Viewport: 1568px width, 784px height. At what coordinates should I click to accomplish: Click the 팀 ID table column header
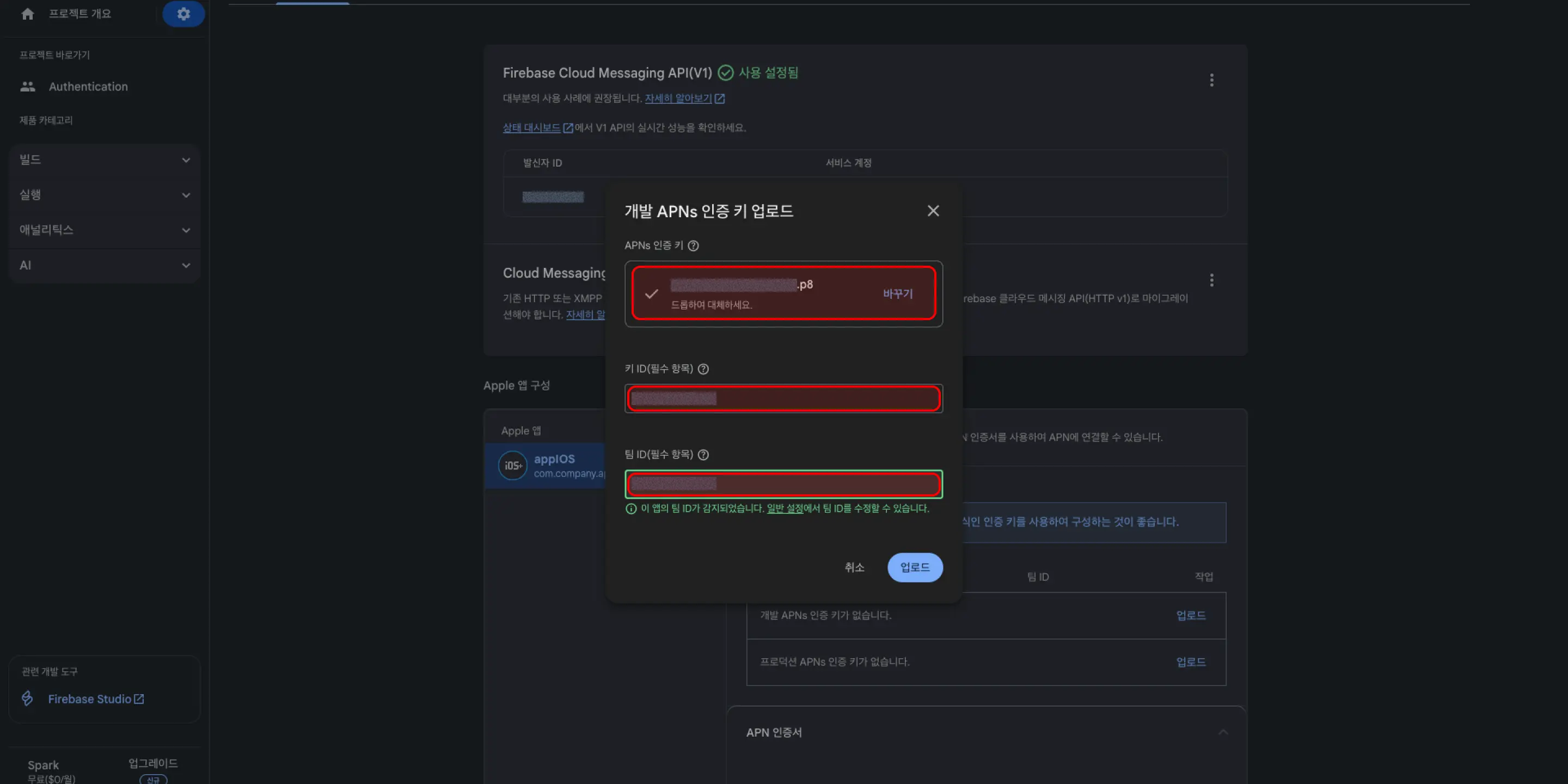1038,577
